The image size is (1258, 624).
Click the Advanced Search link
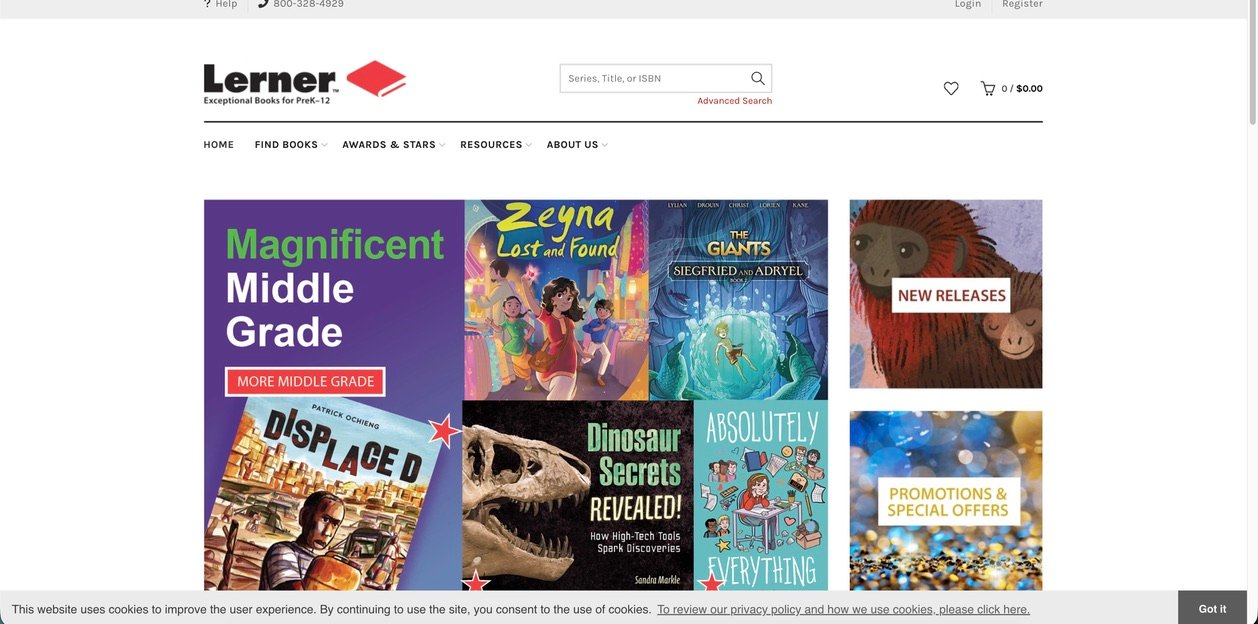(735, 101)
